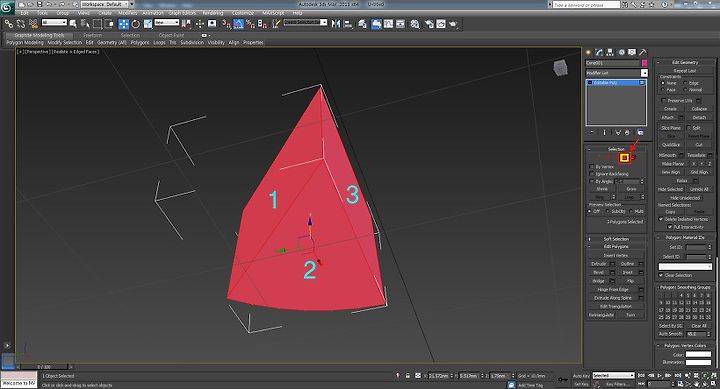
Task: Toggle Delete Isolated Vertices checkbox
Action: 661,219
